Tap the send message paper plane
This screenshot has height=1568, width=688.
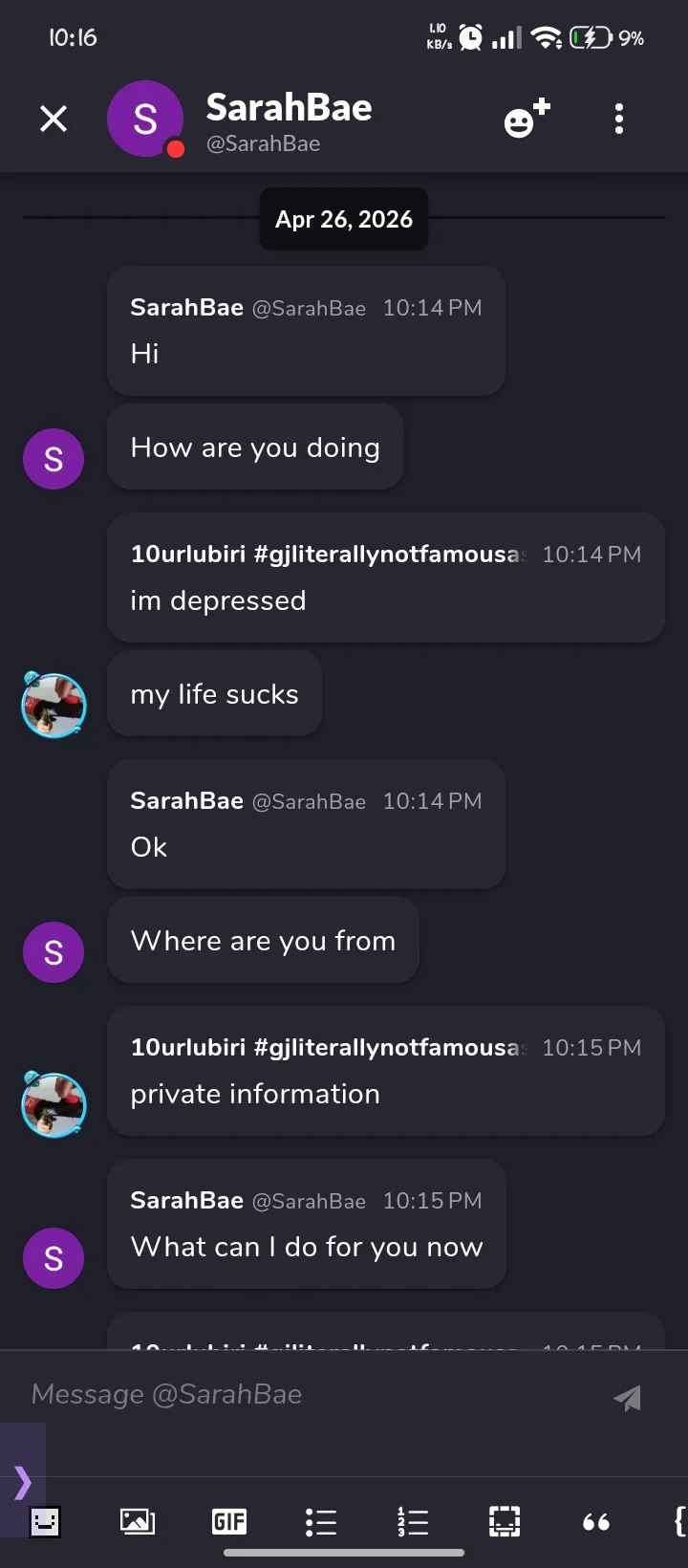coord(627,1398)
